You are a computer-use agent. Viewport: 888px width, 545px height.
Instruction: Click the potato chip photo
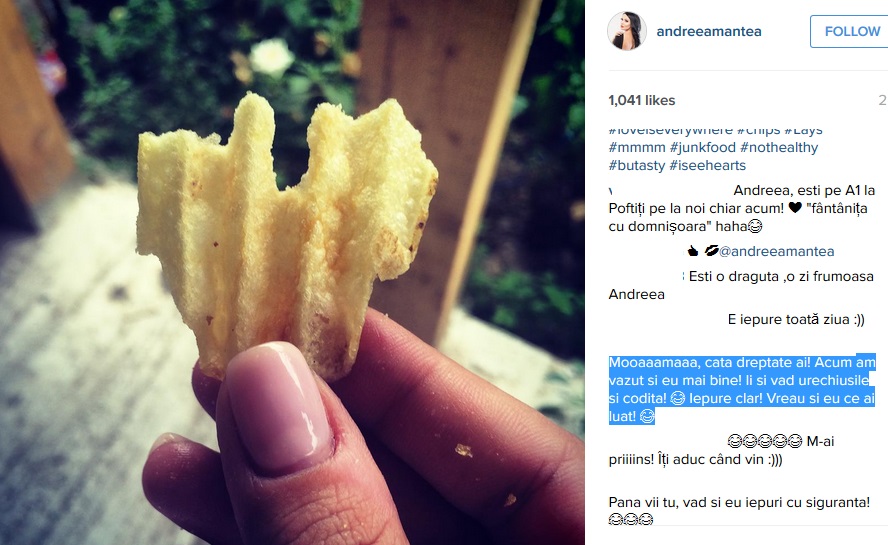click(x=292, y=272)
